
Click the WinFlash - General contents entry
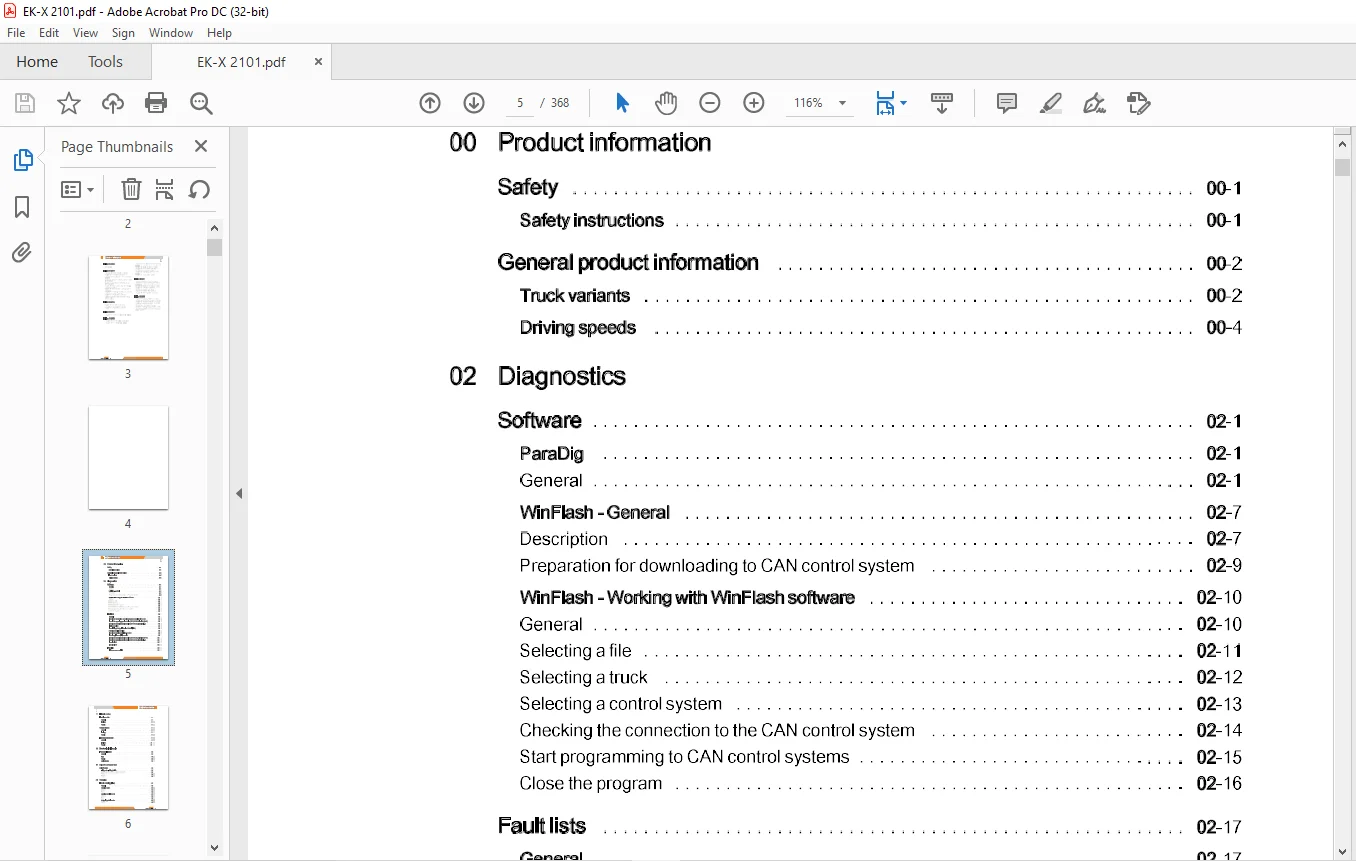[x=595, y=512]
